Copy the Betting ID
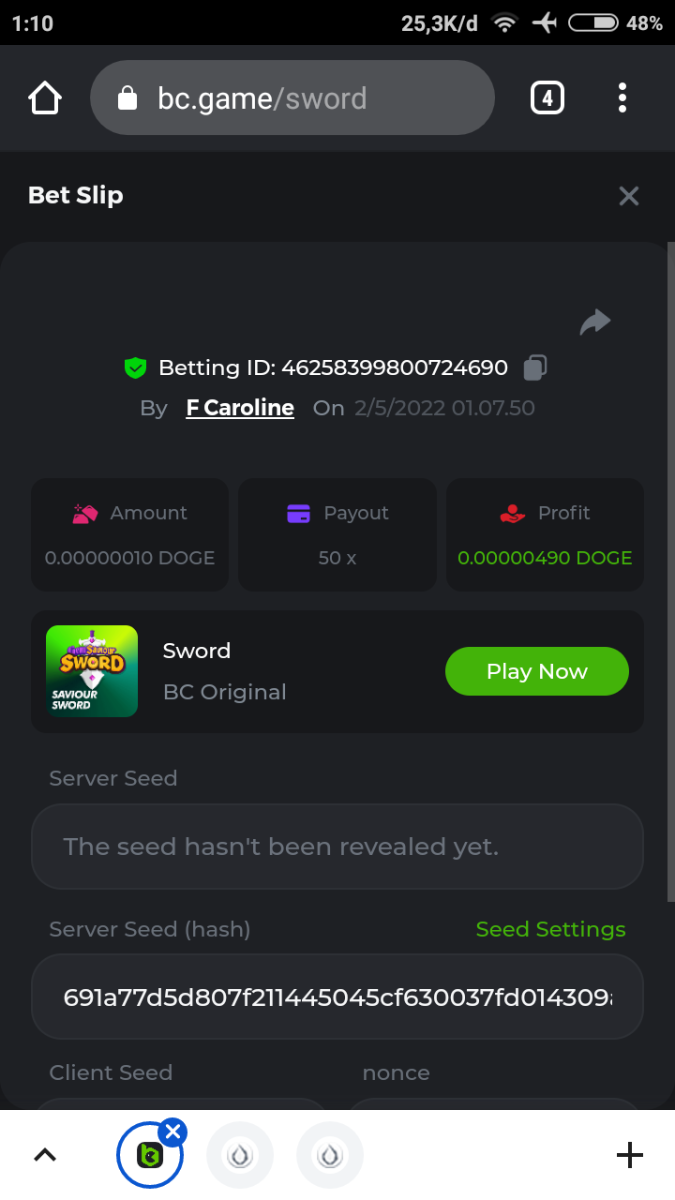Viewport: 675px width, 1200px height. click(535, 368)
